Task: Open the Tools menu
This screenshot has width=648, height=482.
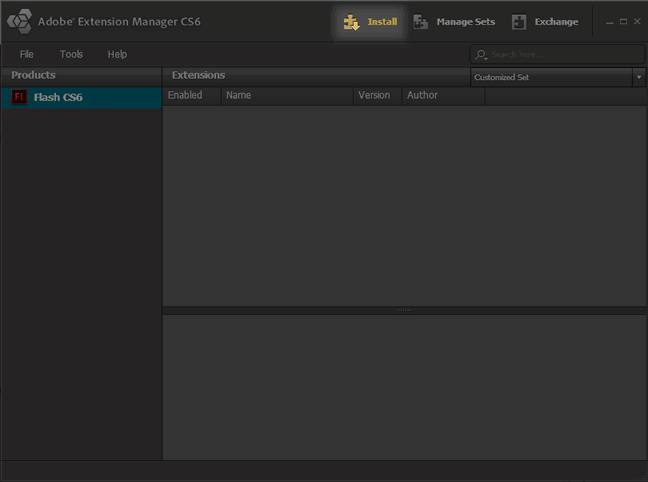Action: point(71,54)
